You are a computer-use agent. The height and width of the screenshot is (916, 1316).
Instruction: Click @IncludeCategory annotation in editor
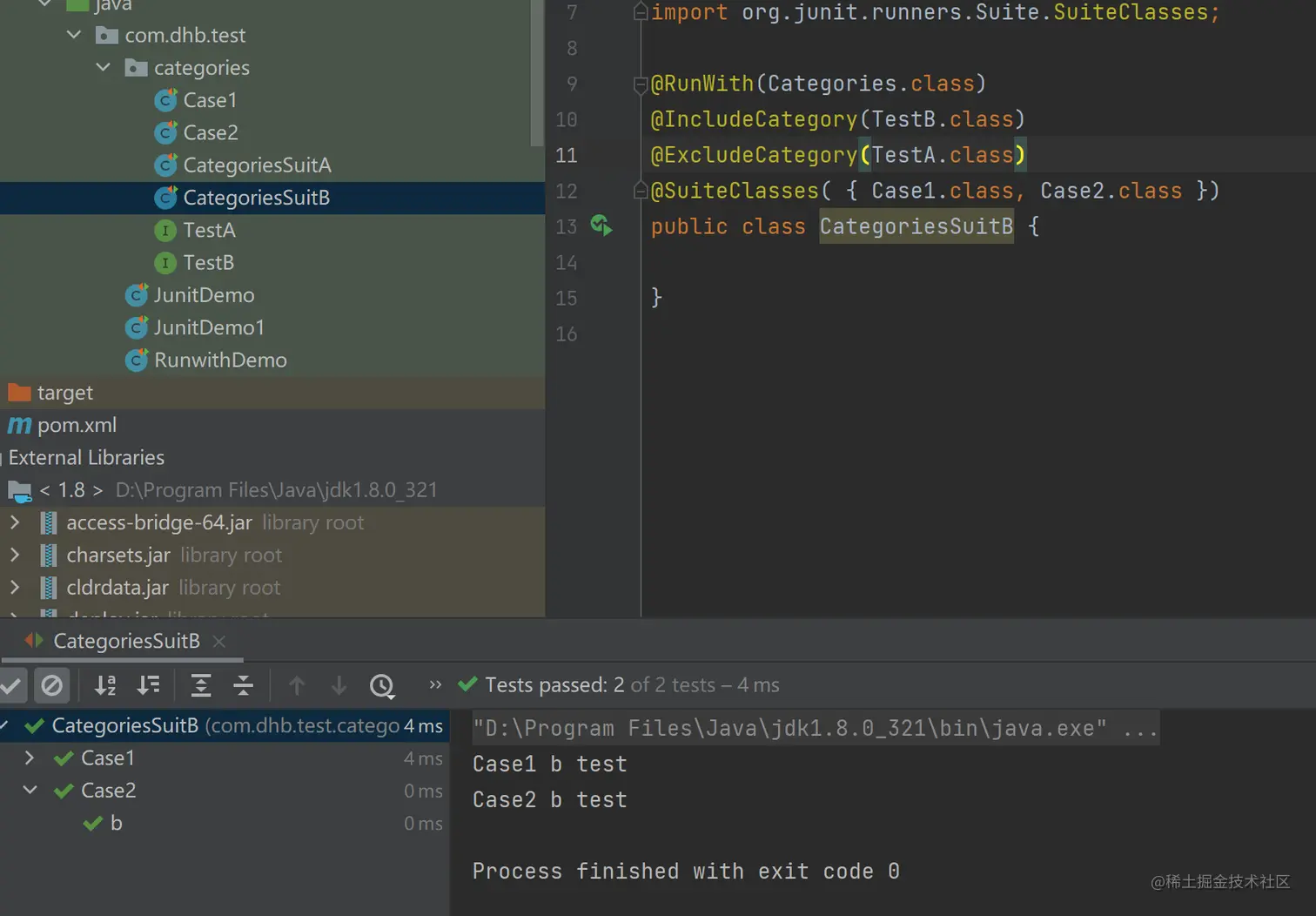[x=755, y=119]
